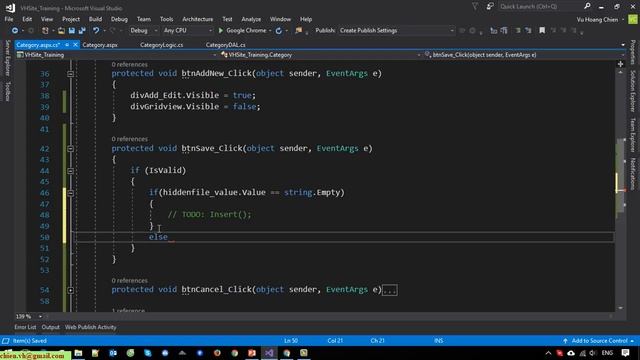
Task: Open the Error List panel tab
Action: tap(25, 327)
